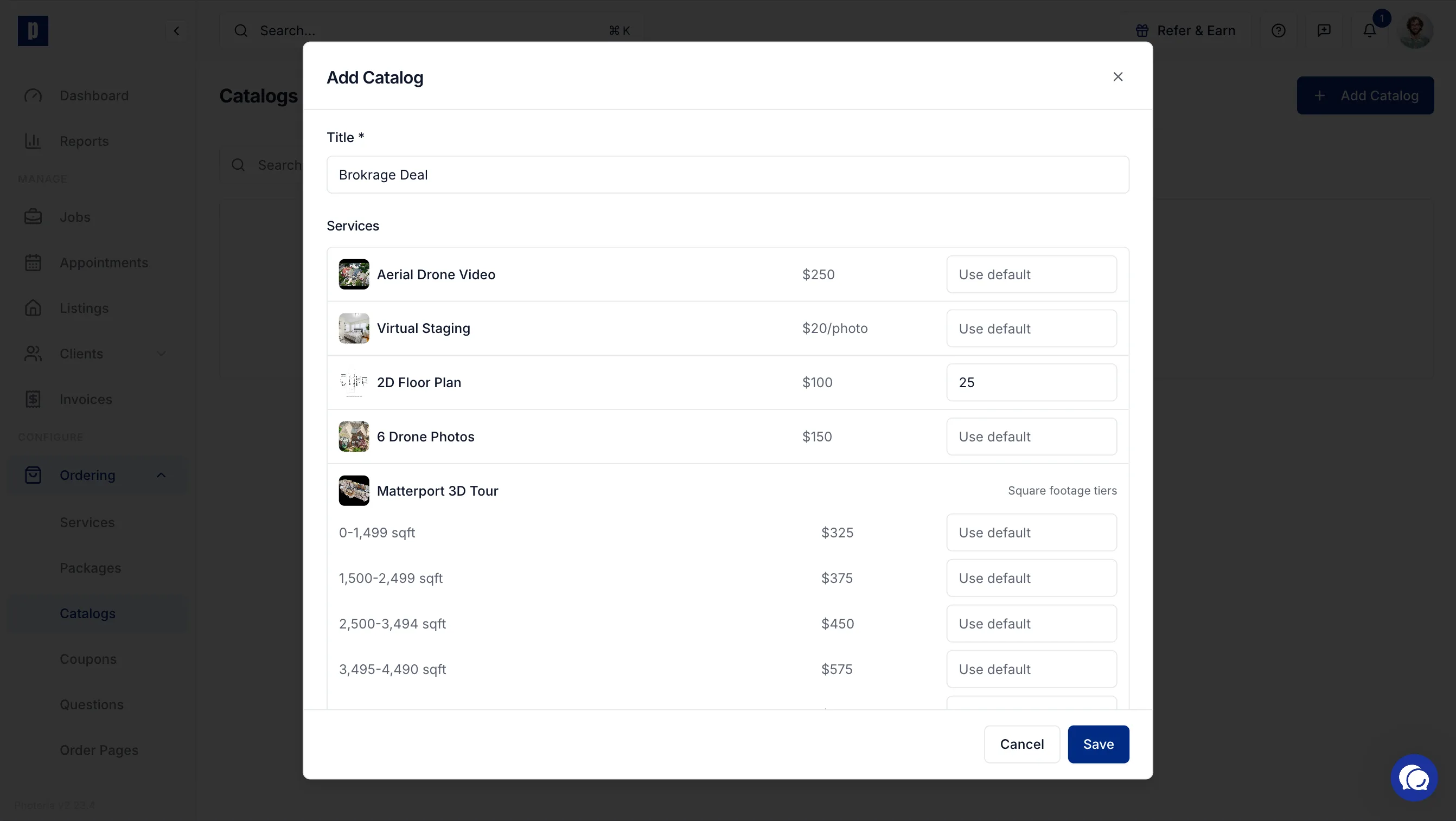1456x821 pixels.
Task: Click Aerial Drone Video thumbnail
Action: (354, 274)
